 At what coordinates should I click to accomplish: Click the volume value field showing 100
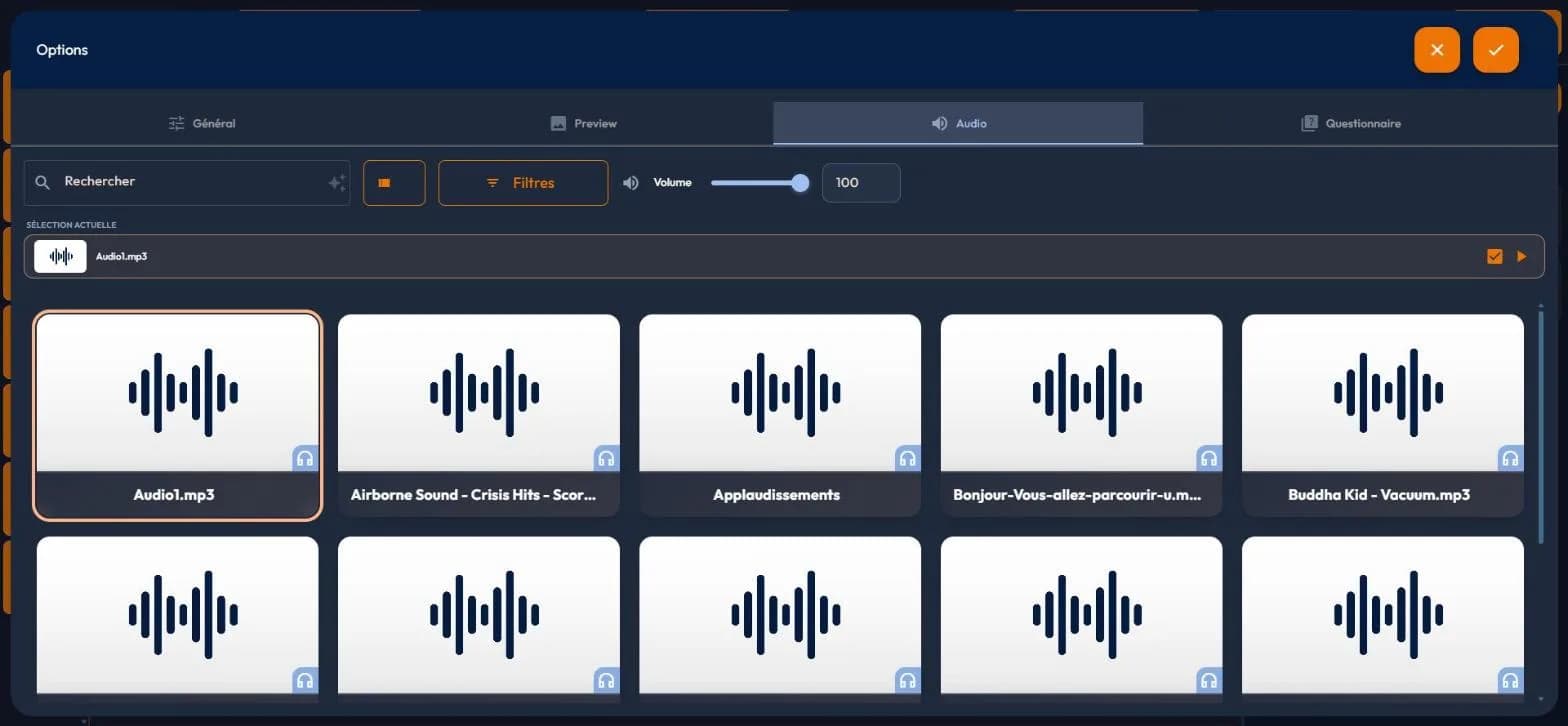(861, 183)
